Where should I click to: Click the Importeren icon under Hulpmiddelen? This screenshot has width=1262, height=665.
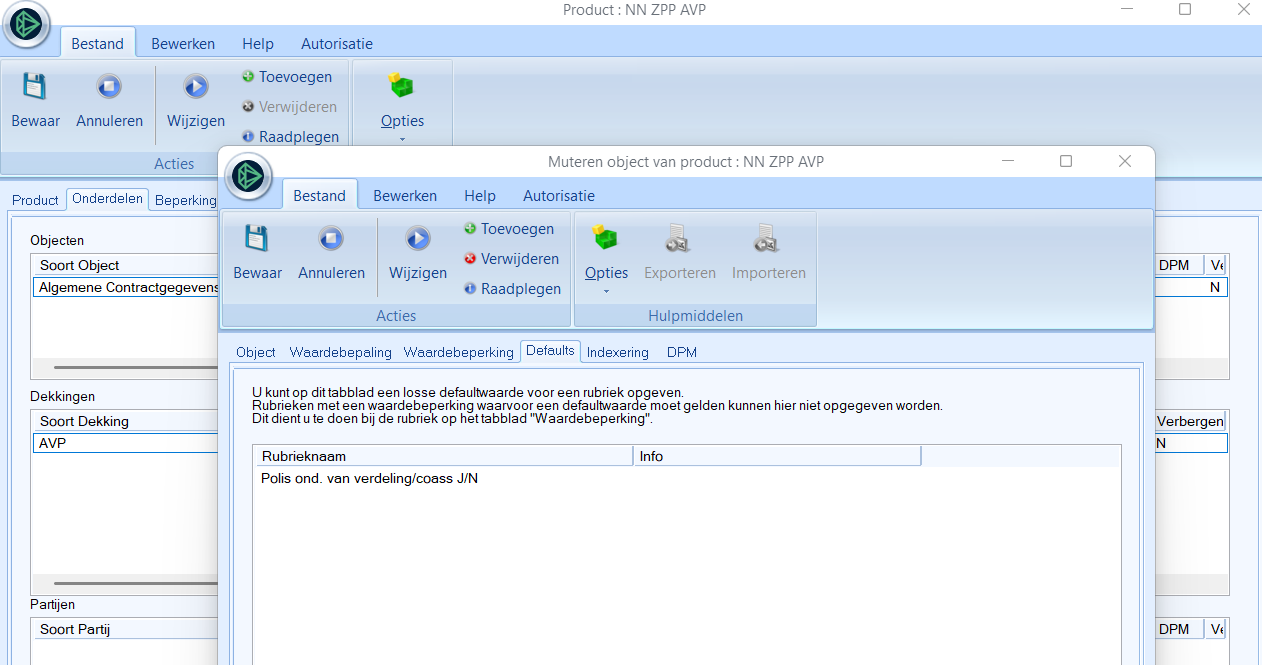pos(768,240)
